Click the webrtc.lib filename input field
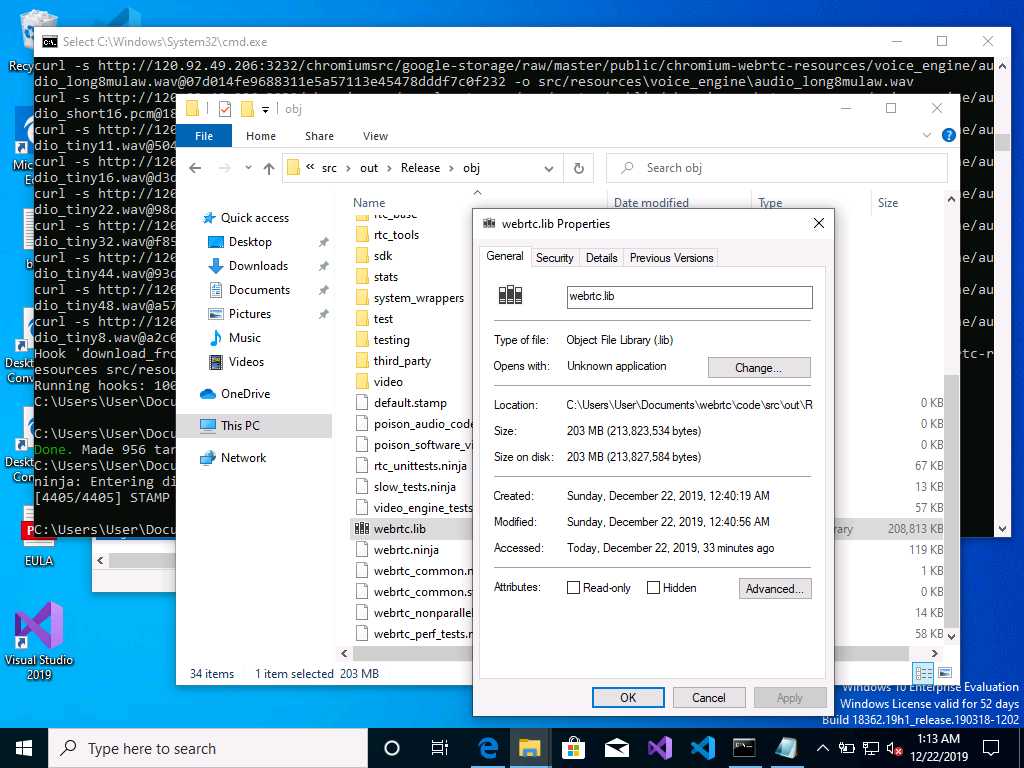The image size is (1024, 768). (690, 297)
